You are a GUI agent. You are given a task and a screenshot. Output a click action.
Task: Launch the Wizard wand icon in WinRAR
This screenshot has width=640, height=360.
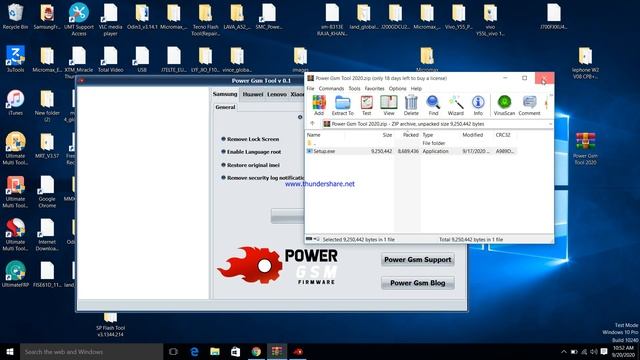coord(456,105)
